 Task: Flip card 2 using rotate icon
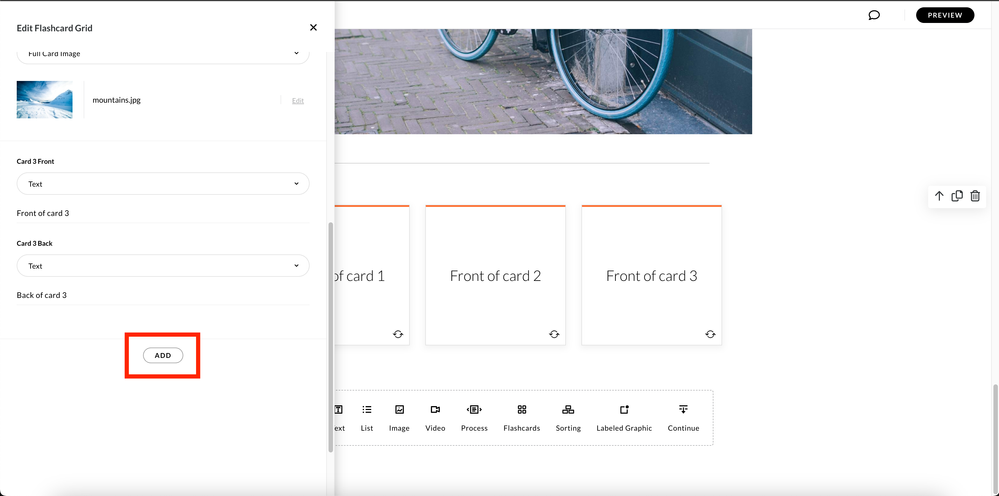click(554, 334)
